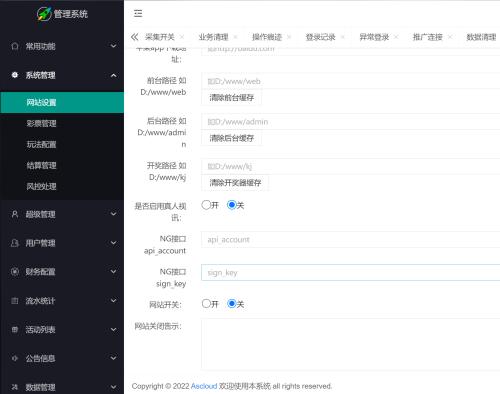
Task: Close the 业务清理 tab
Action: coord(235,37)
